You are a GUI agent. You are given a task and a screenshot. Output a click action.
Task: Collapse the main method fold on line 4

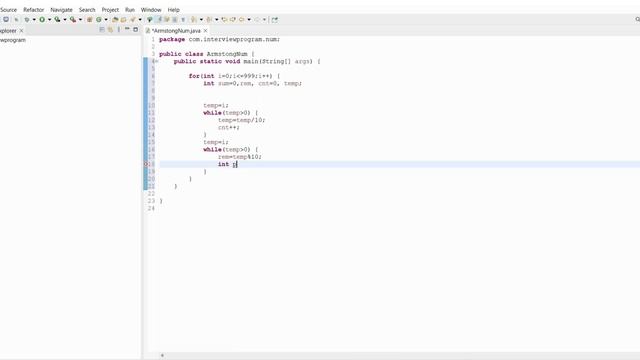[157, 61]
